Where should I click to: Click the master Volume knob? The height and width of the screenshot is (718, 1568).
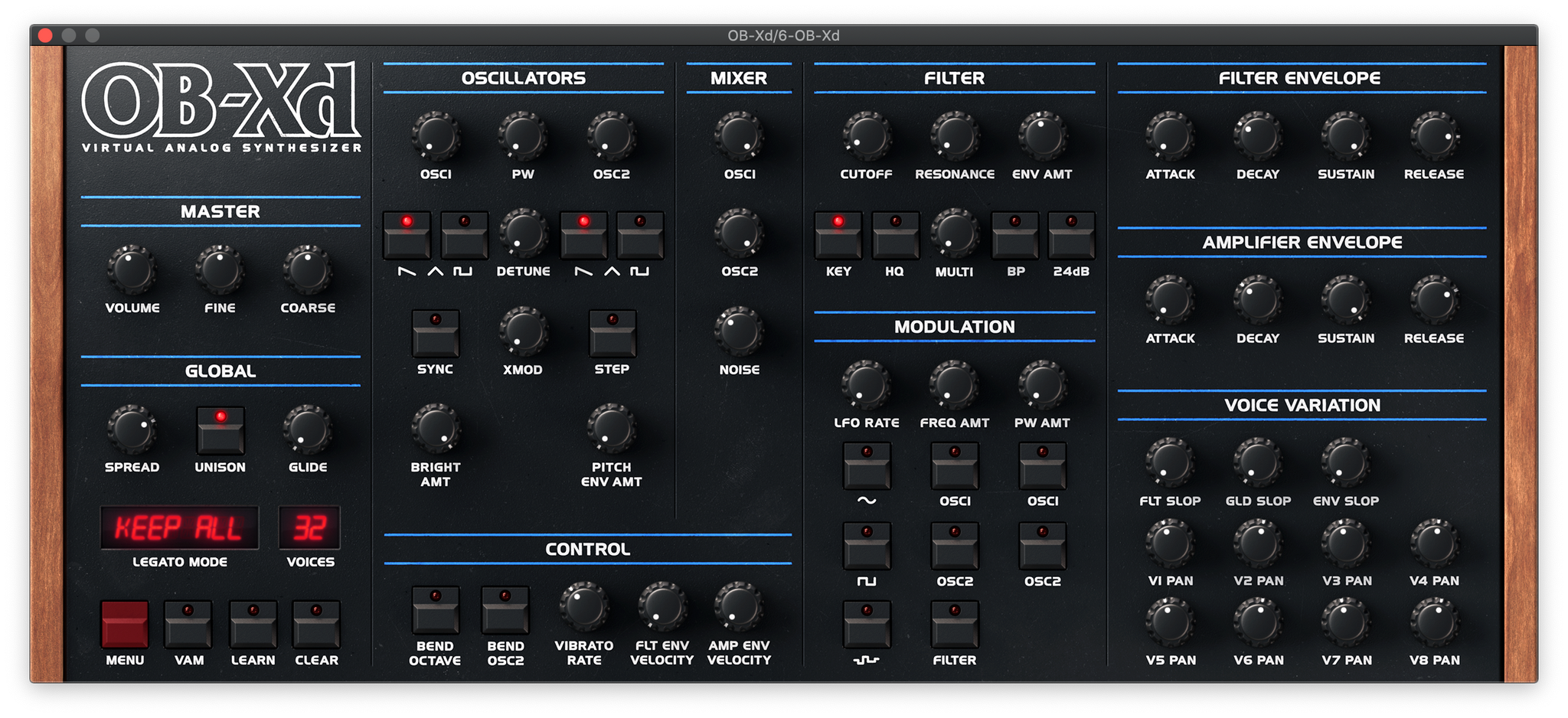click(132, 270)
